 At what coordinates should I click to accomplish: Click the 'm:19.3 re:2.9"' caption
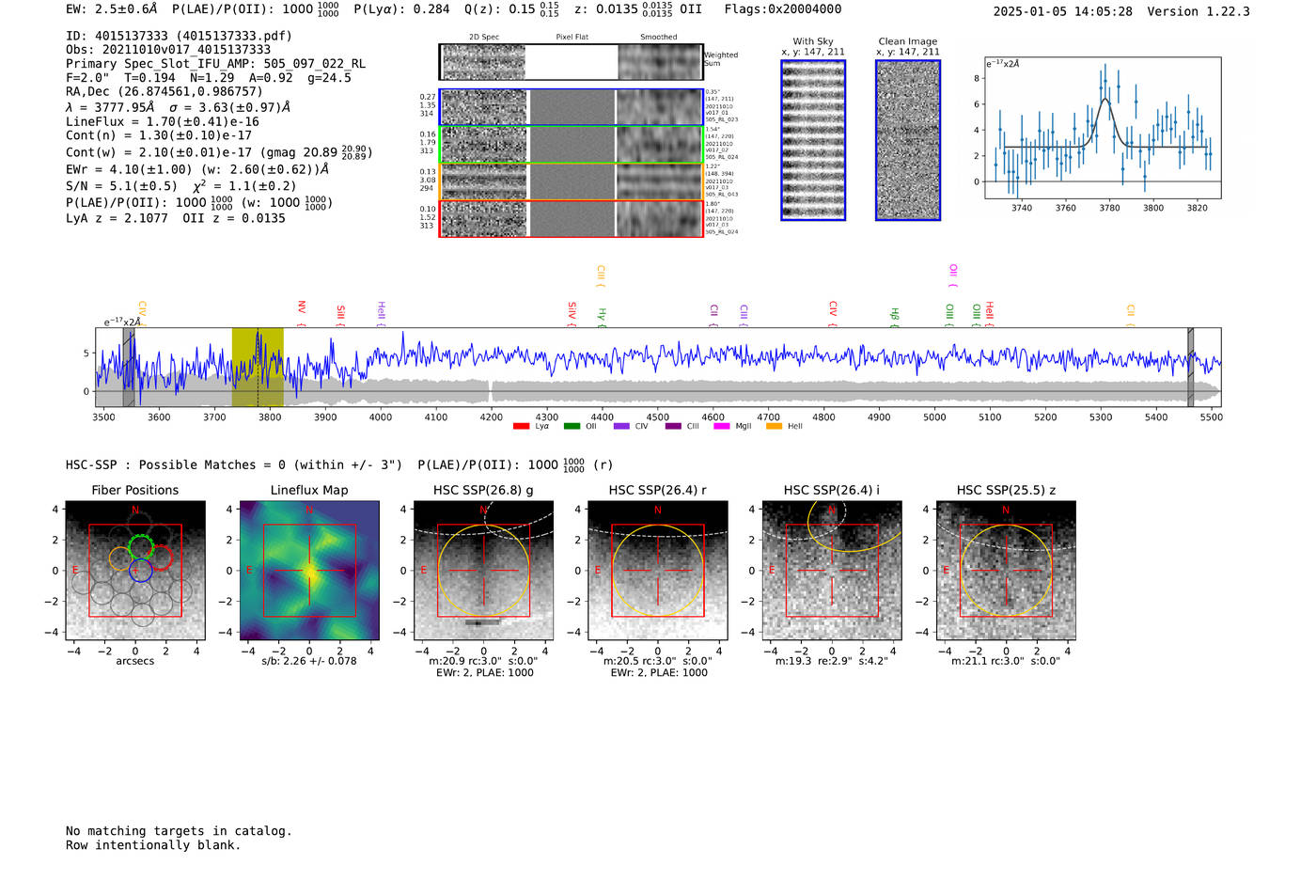pyautogui.click(x=832, y=661)
